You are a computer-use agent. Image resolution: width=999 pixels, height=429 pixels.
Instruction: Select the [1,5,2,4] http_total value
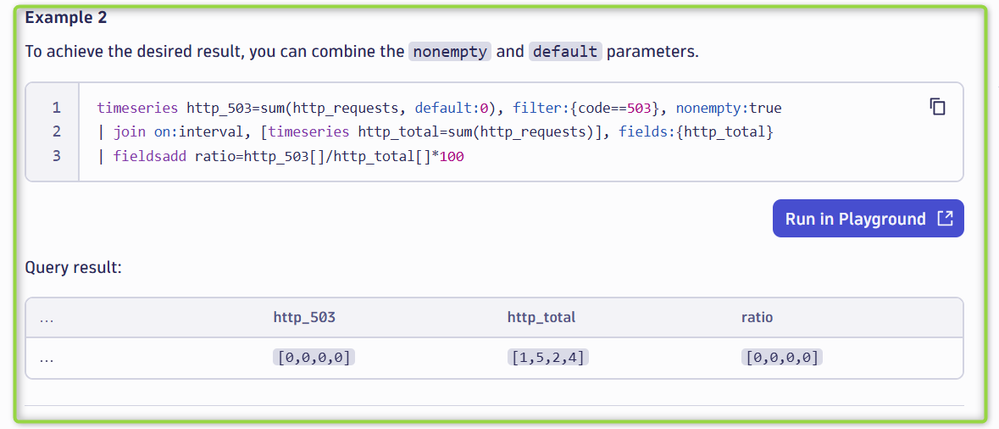pos(547,357)
